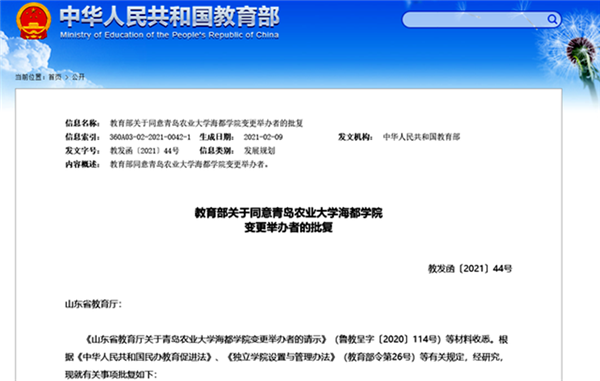This screenshot has width=600, height=381.
Task: Select issuing body 中华人民共和国教育部 value
Action: [x=421, y=137]
